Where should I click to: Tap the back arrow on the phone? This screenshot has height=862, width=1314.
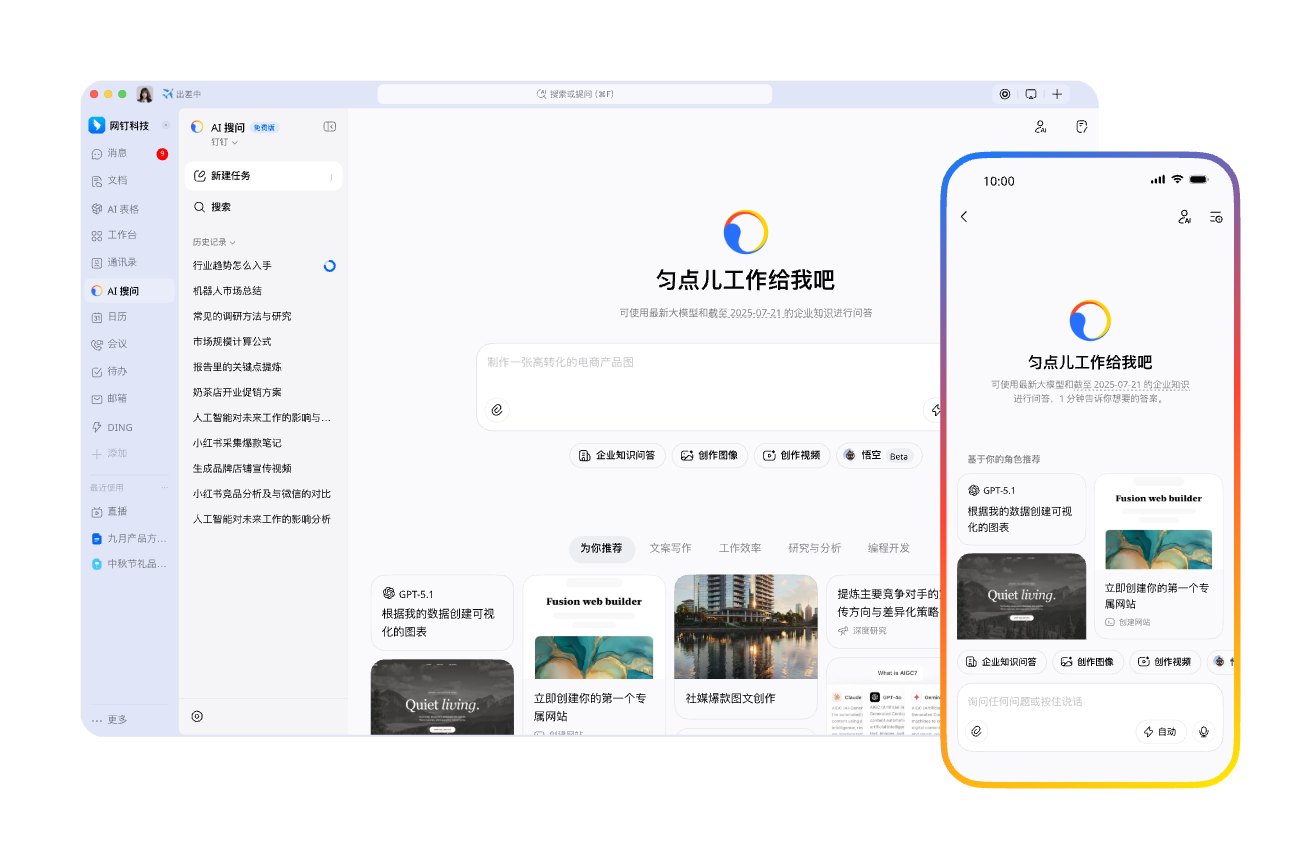click(x=964, y=216)
